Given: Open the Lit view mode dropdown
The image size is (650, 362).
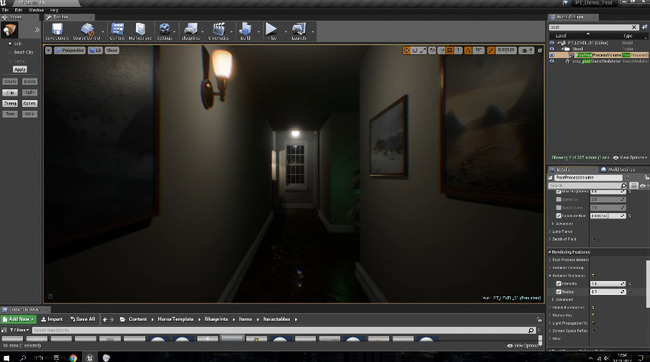Looking at the screenshot, I should (95, 50).
